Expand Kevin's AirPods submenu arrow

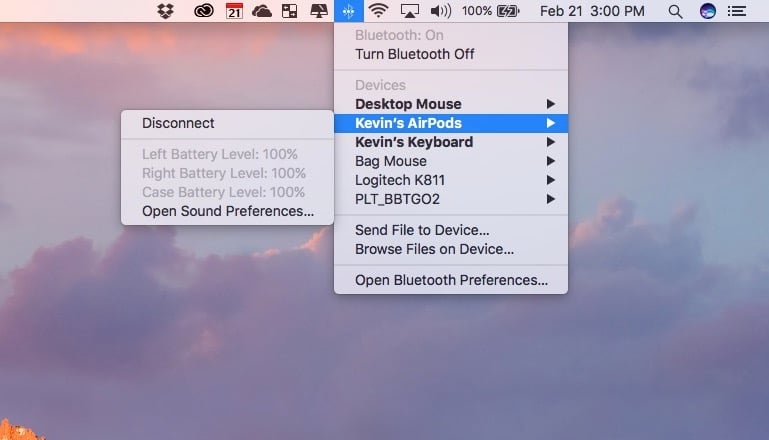tap(550, 123)
